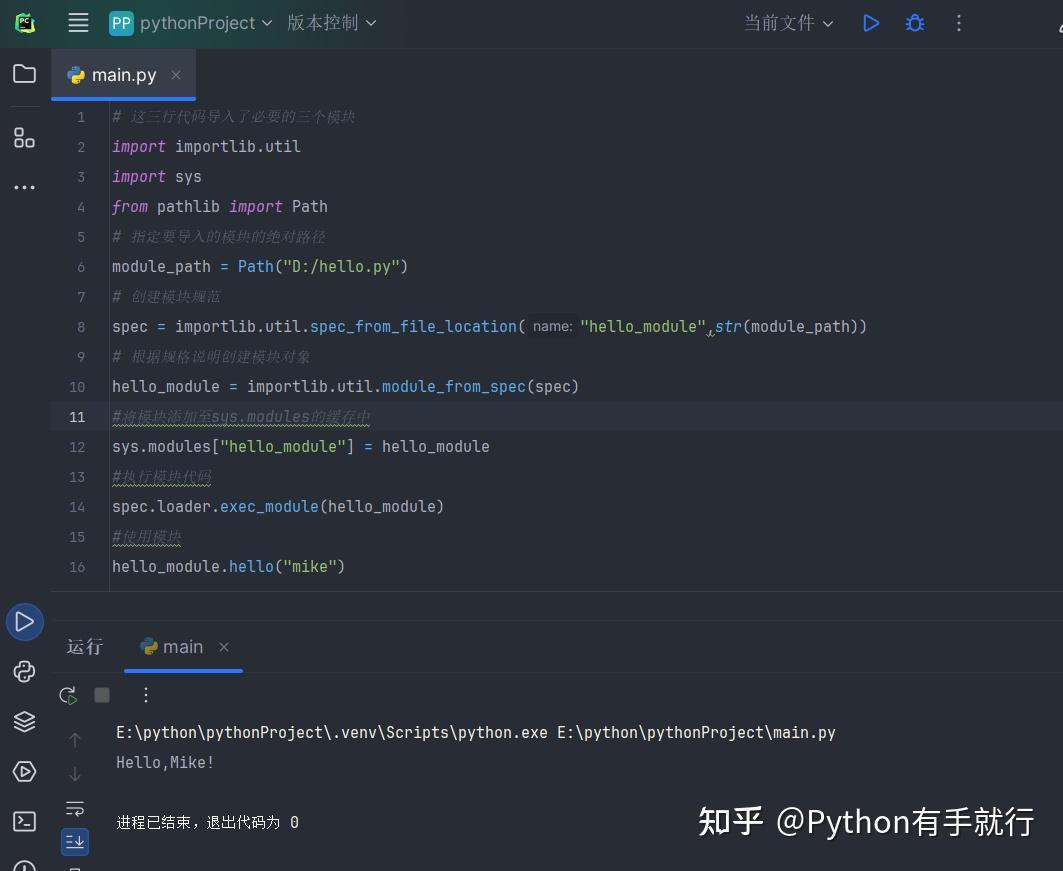Open the Run tool window

coord(25,621)
